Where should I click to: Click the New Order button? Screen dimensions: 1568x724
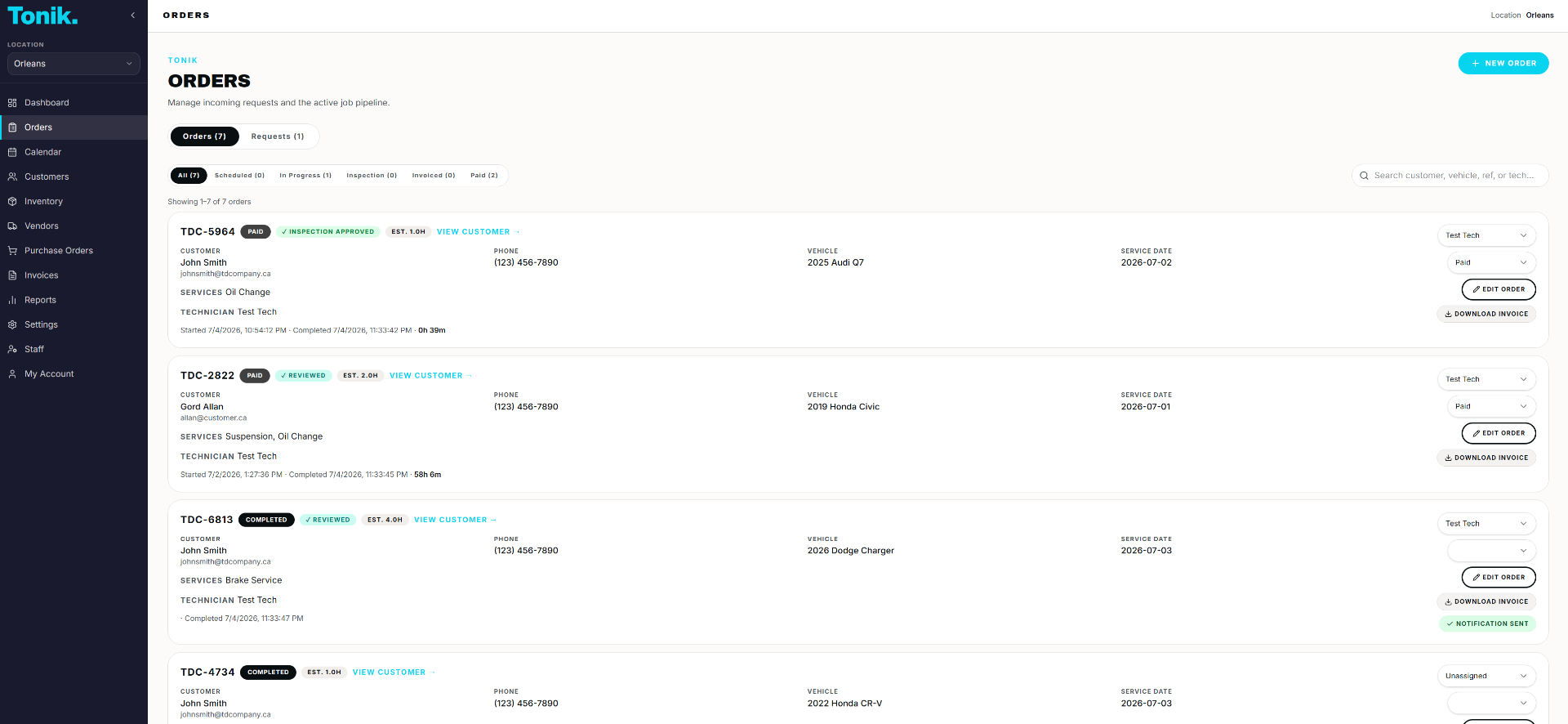coord(1503,63)
